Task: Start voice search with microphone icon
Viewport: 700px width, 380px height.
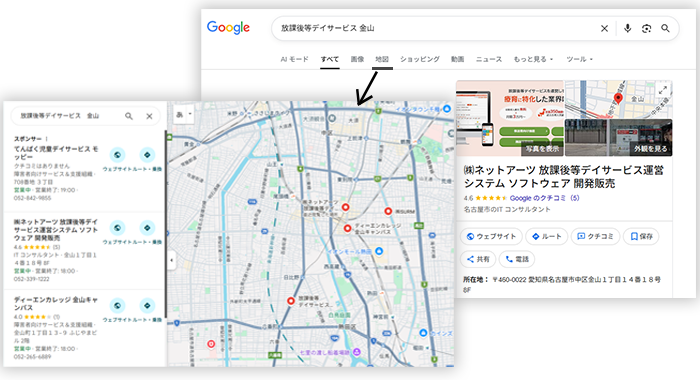Action: (627, 29)
